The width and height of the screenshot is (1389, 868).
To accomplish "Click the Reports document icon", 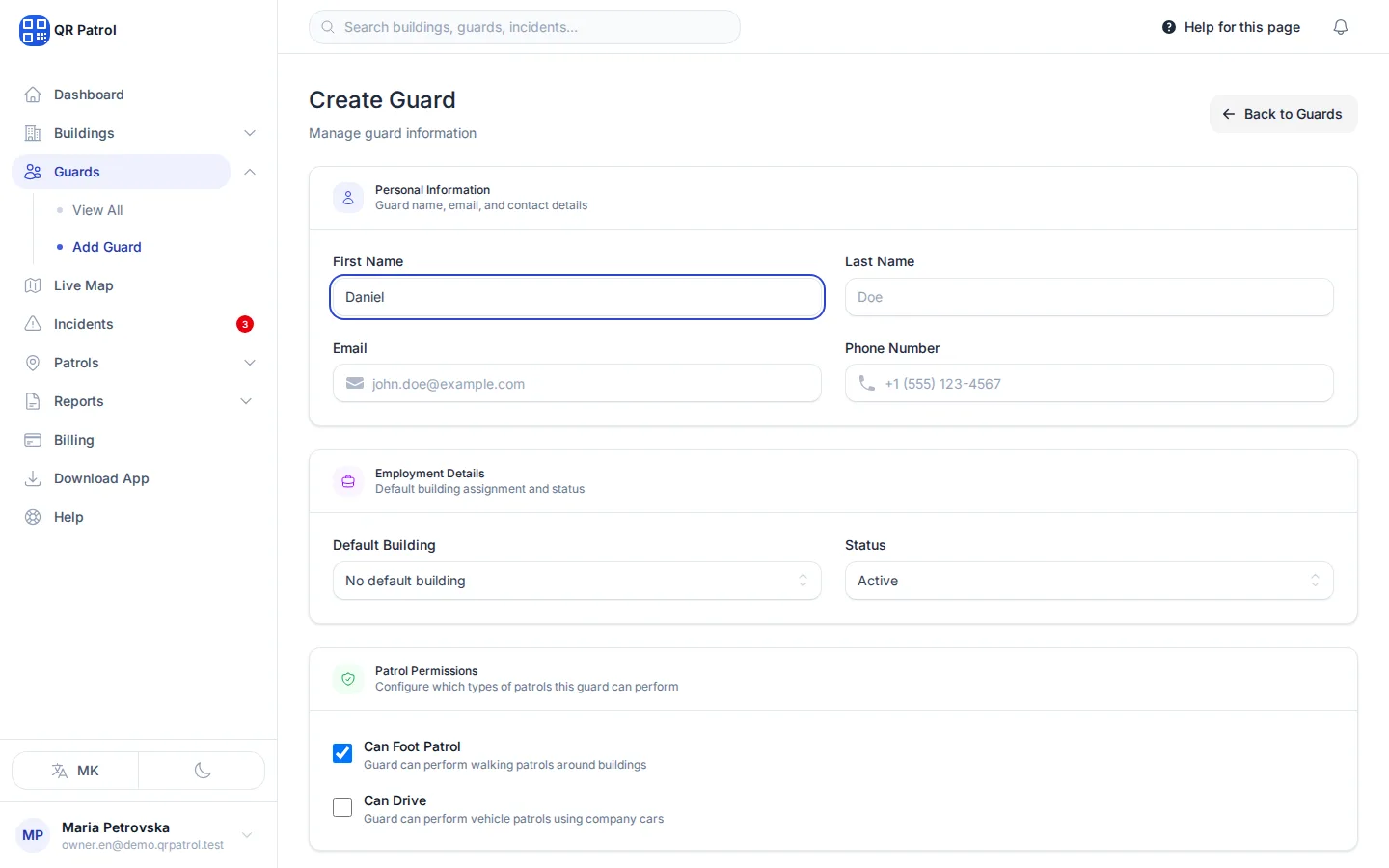I will coord(33,401).
